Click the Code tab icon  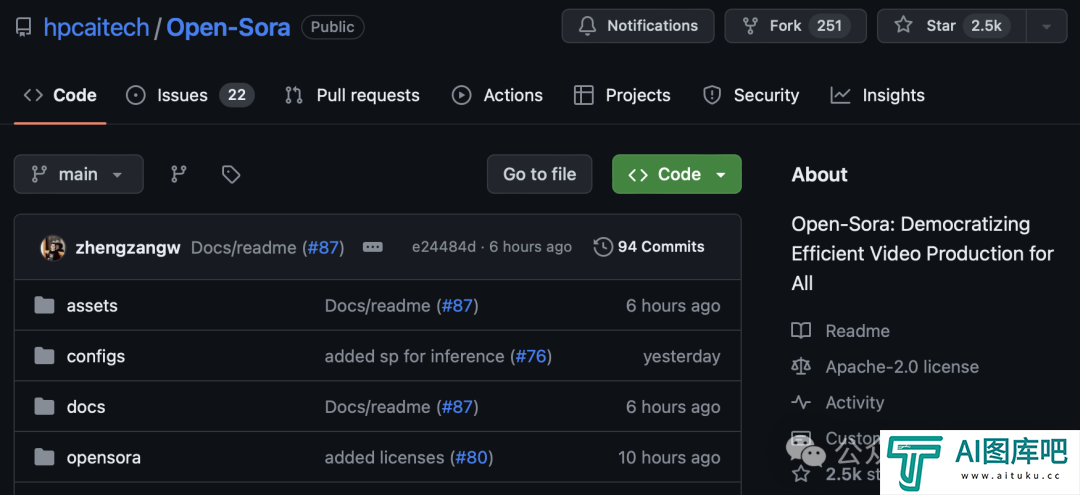(33, 95)
